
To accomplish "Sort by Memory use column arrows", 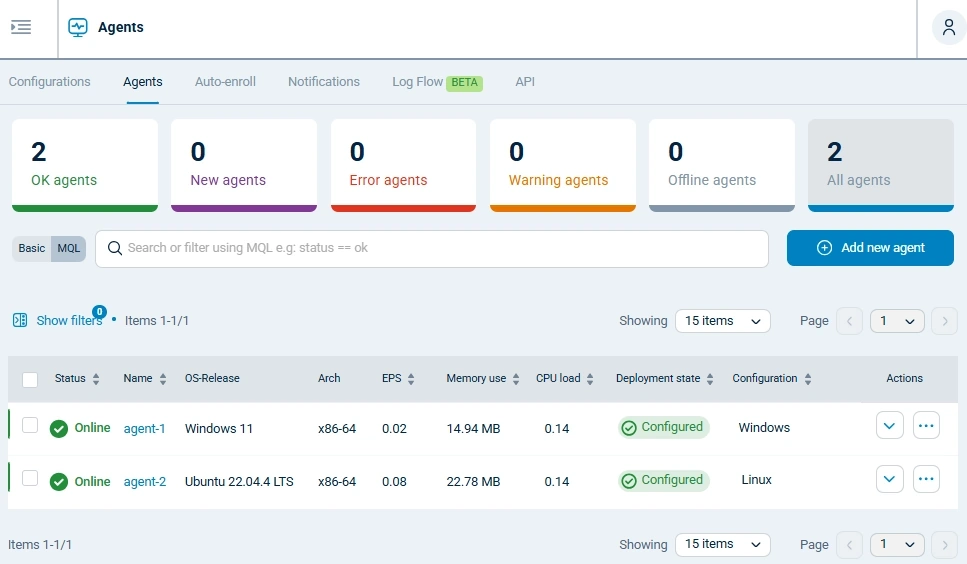I will (x=516, y=379).
